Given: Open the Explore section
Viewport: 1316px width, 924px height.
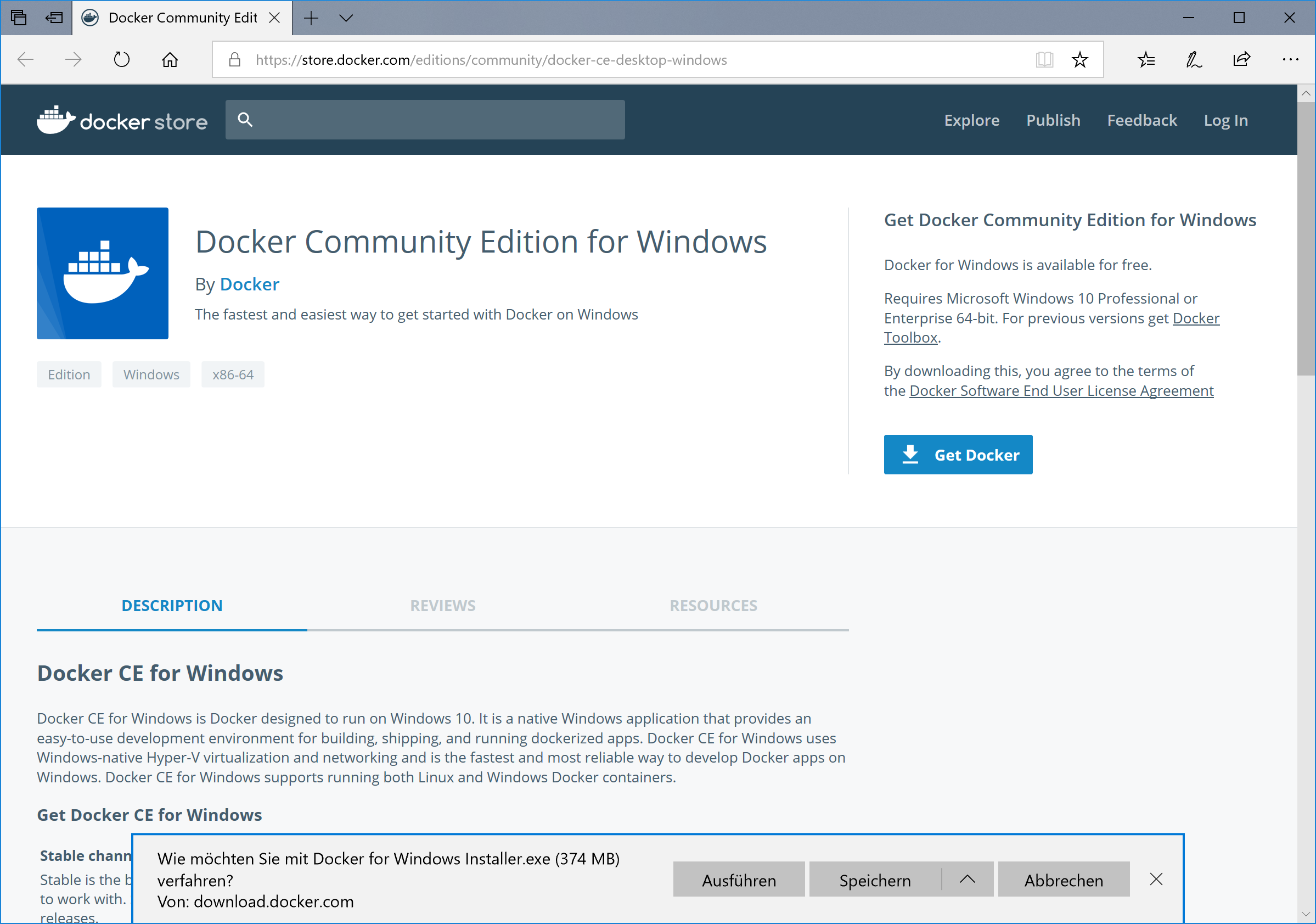Looking at the screenshot, I should pos(971,120).
